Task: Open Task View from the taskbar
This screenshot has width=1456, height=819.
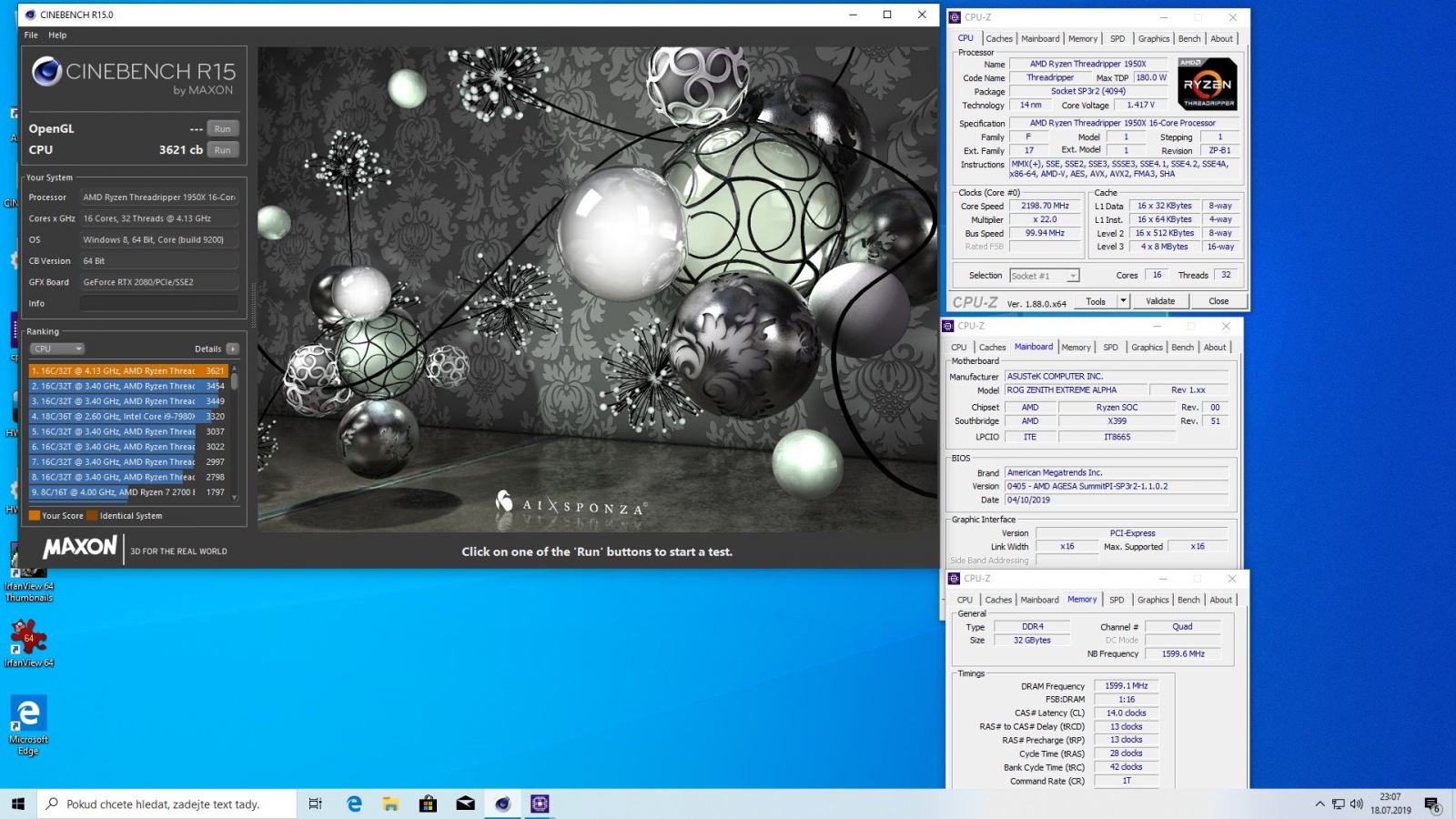Action: click(x=316, y=804)
